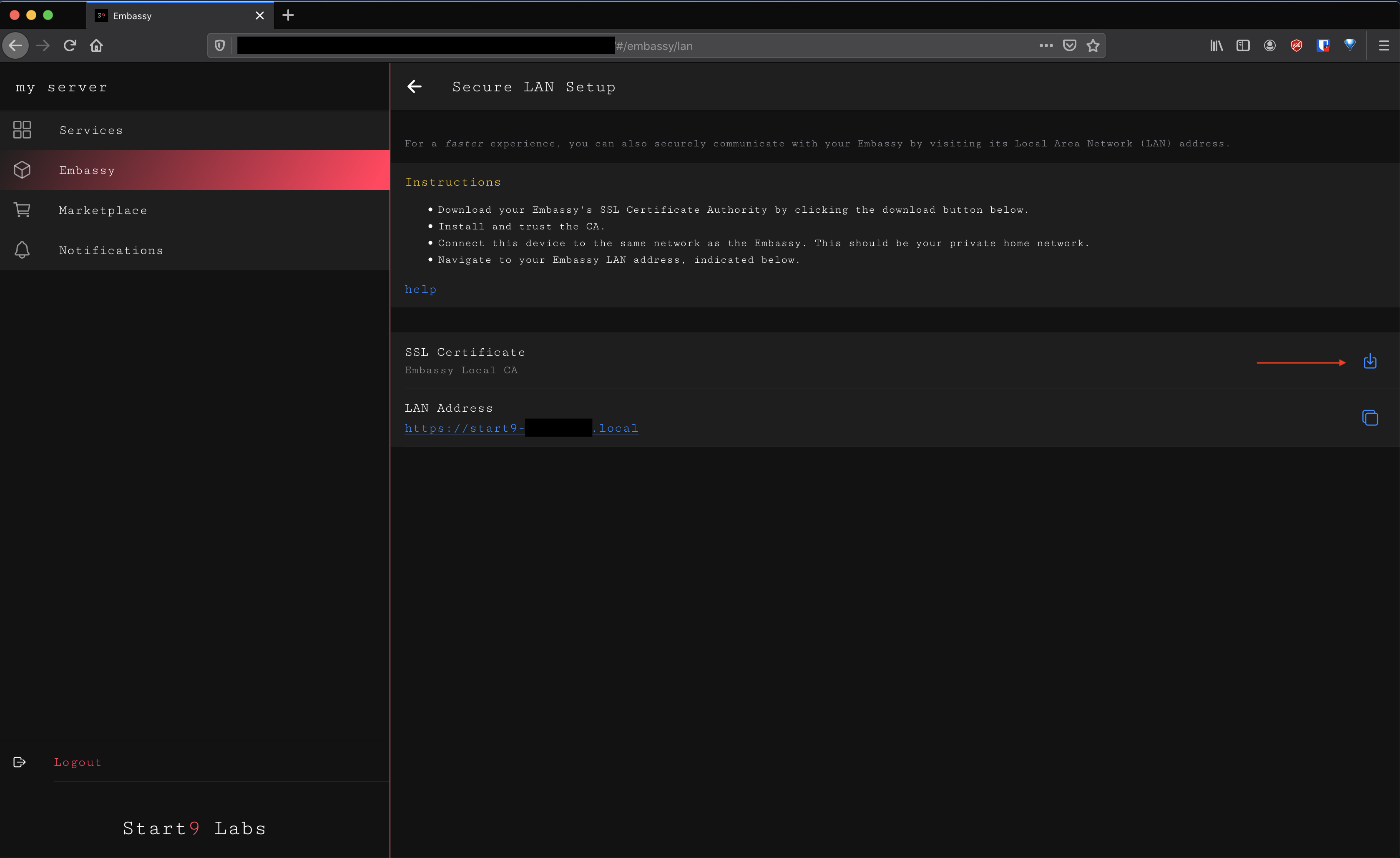
Task: Select Embassy sidebar item
Action: point(87,171)
